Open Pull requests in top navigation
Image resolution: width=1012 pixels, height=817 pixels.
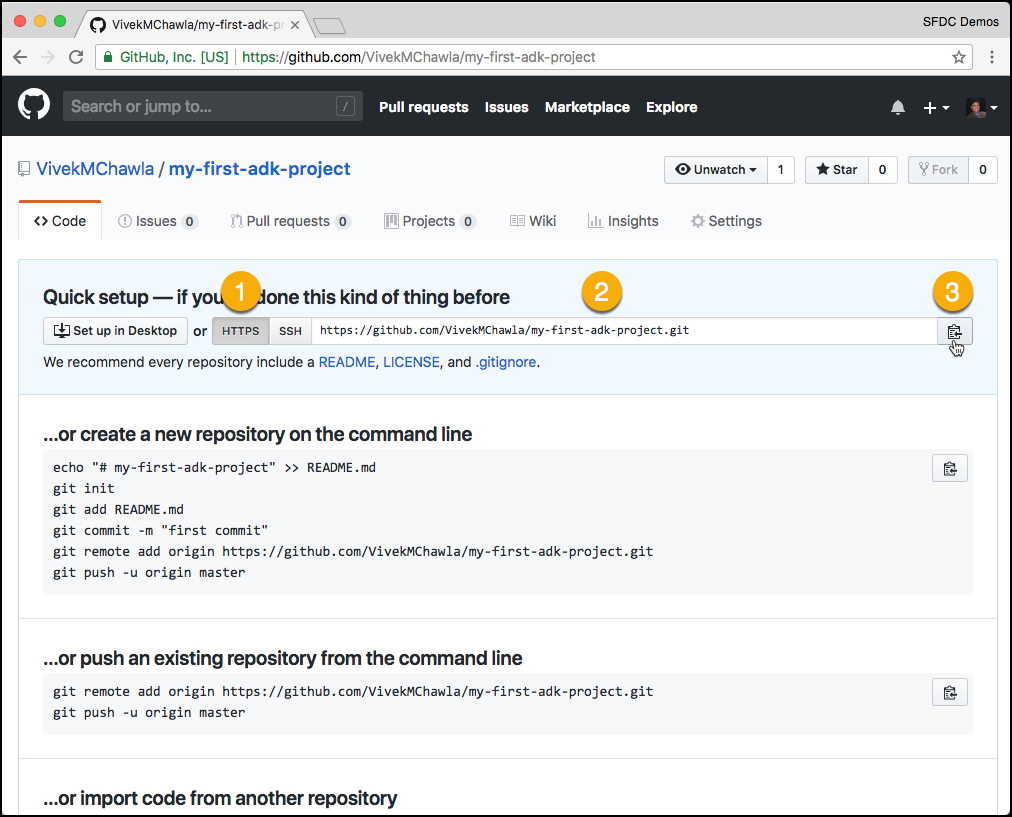tap(423, 107)
